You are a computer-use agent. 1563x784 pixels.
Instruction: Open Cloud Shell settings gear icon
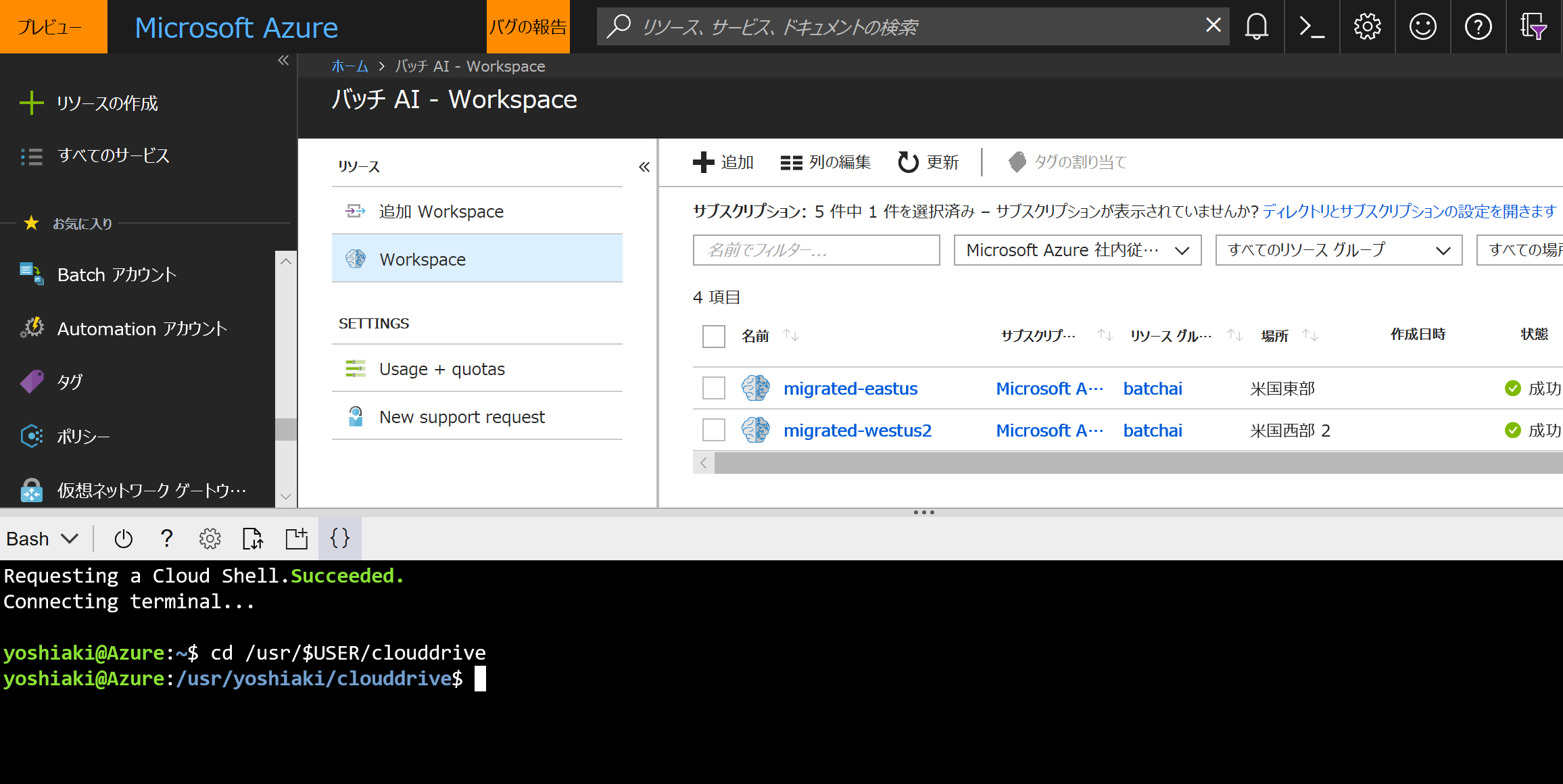(x=210, y=538)
